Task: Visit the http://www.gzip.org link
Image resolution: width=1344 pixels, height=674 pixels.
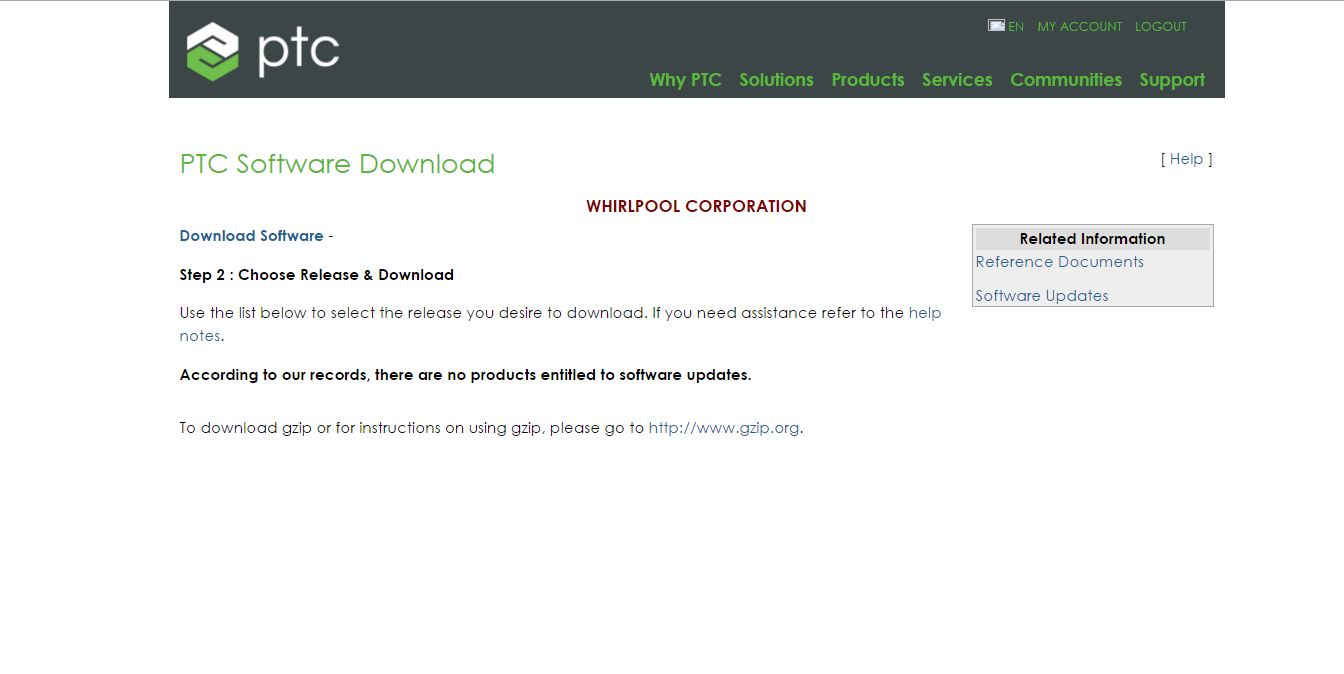Action: 724,428
